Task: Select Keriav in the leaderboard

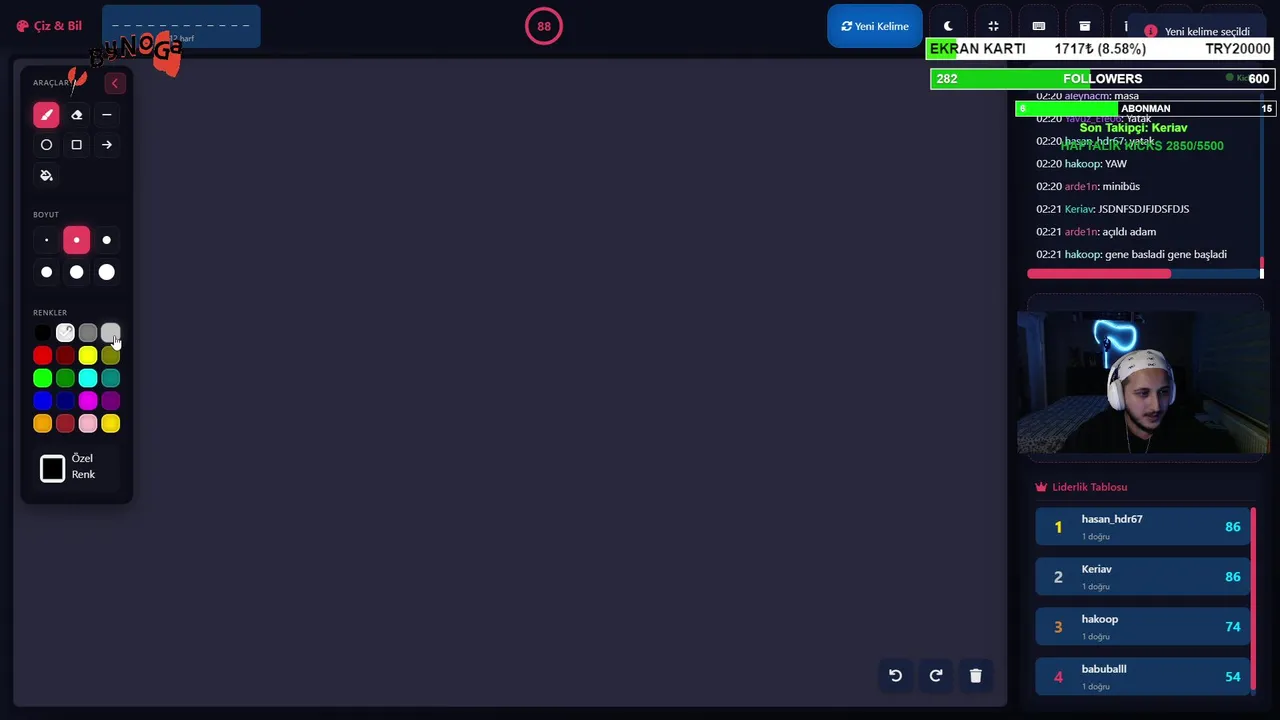Action: [x=1143, y=577]
